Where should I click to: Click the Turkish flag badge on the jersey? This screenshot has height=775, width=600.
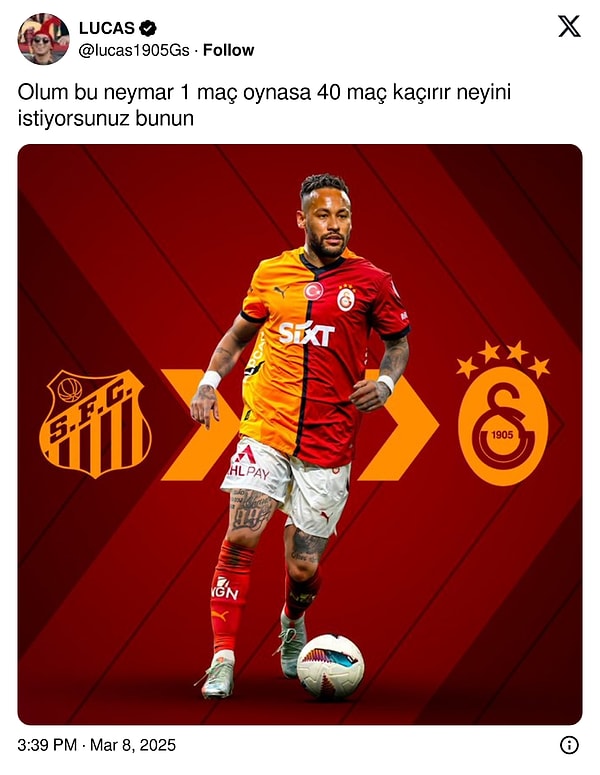(313, 291)
